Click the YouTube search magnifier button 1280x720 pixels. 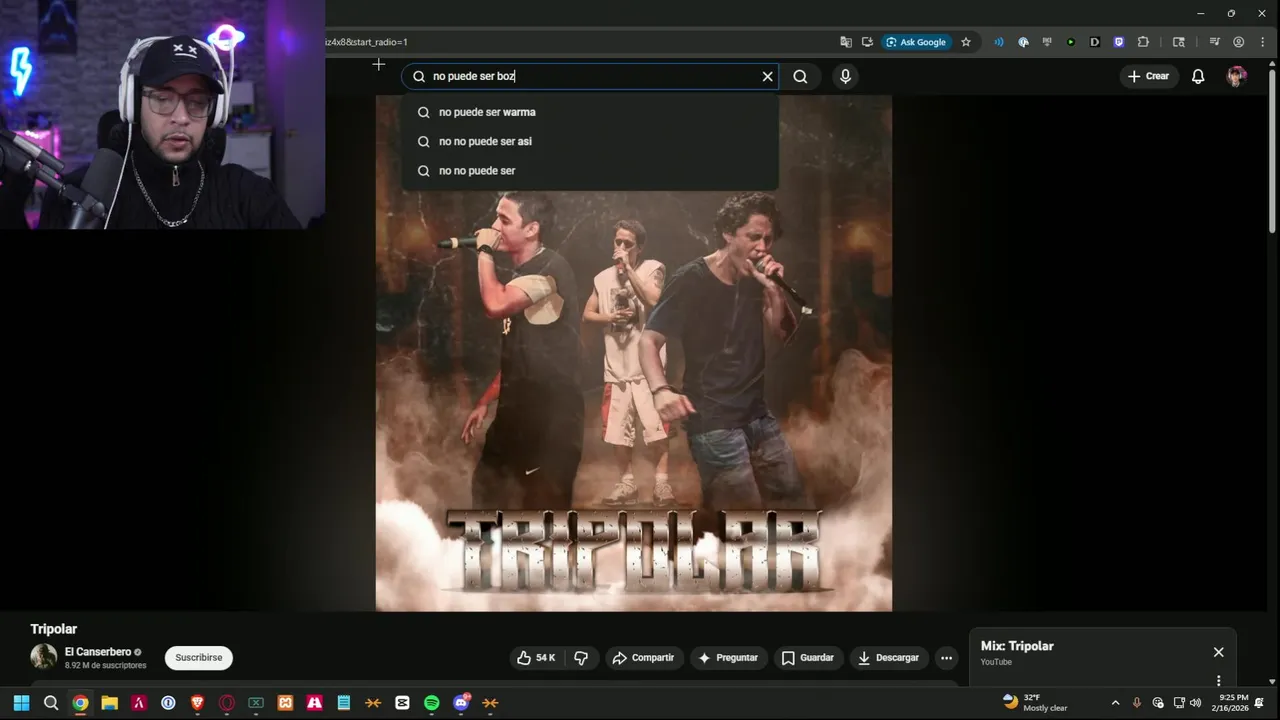(x=800, y=76)
